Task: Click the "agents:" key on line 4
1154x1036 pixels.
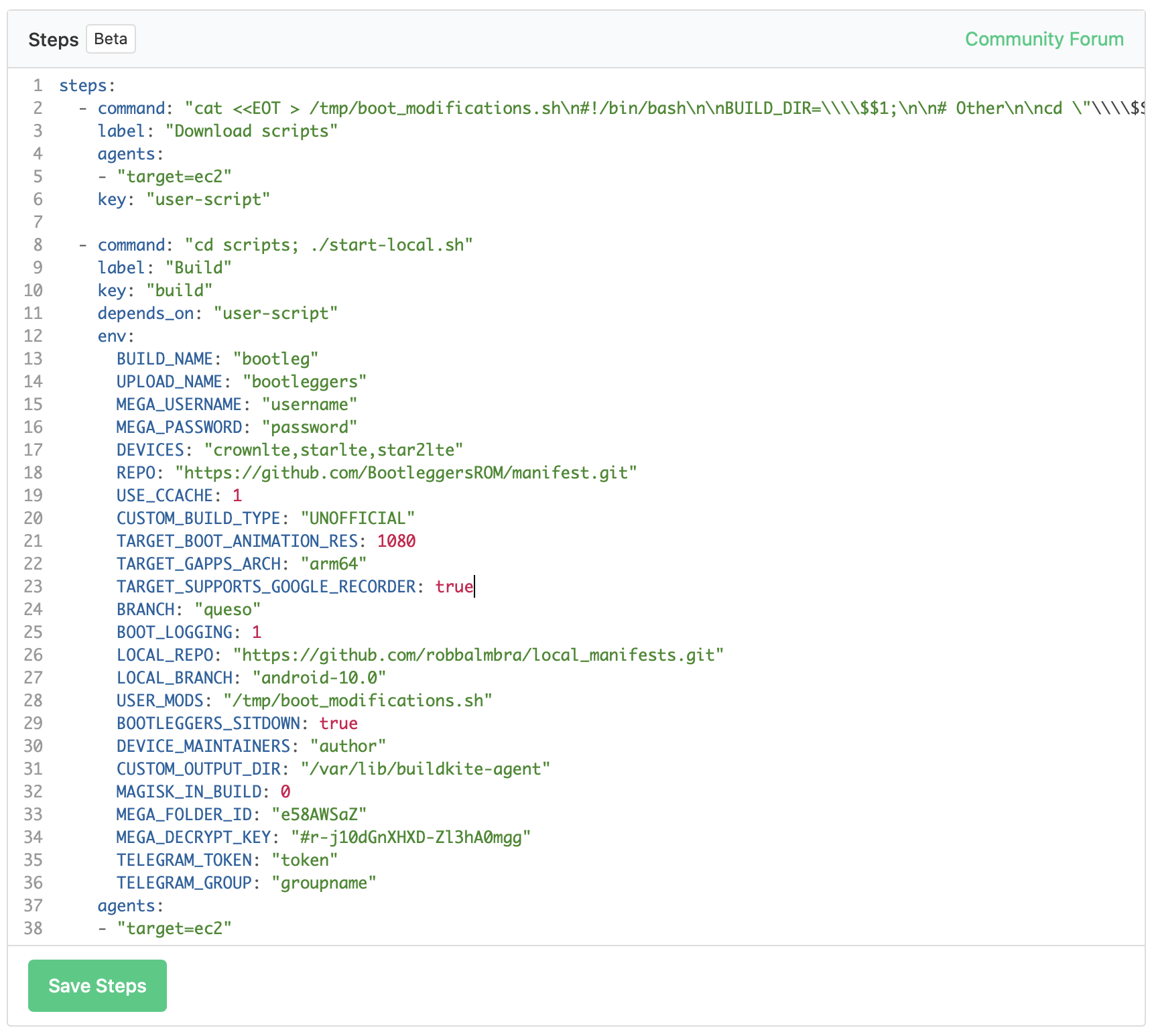Action: coord(131,154)
